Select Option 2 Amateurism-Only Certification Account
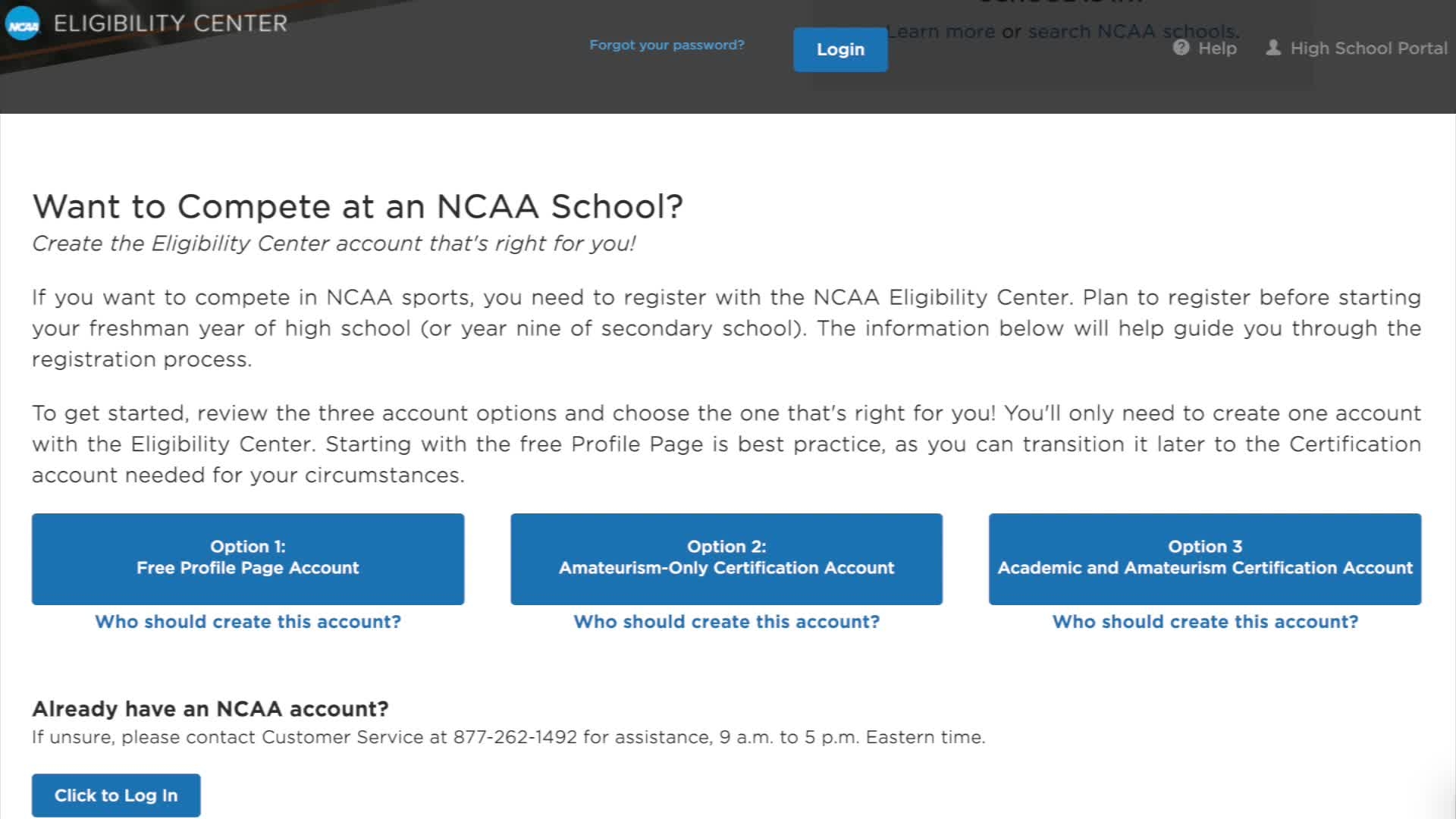Screen dimensions: 1456x819 coord(726,559)
